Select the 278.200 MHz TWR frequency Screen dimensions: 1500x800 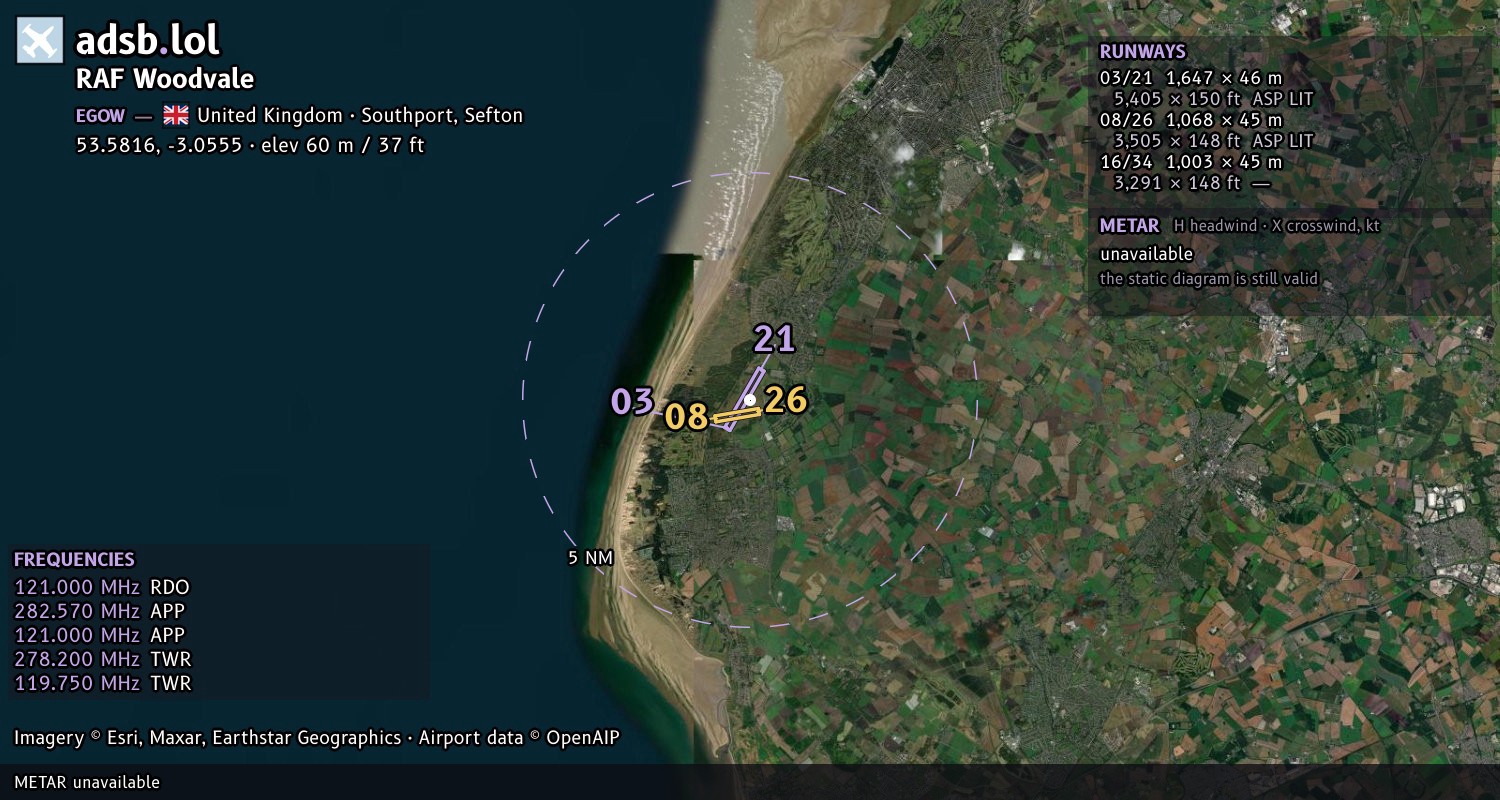click(x=103, y=659)
